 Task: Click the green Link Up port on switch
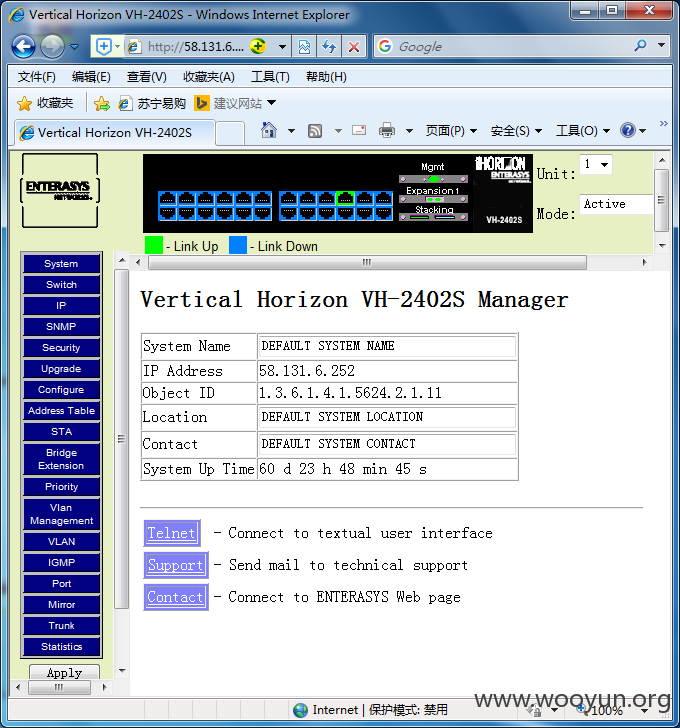coord(345,198)
